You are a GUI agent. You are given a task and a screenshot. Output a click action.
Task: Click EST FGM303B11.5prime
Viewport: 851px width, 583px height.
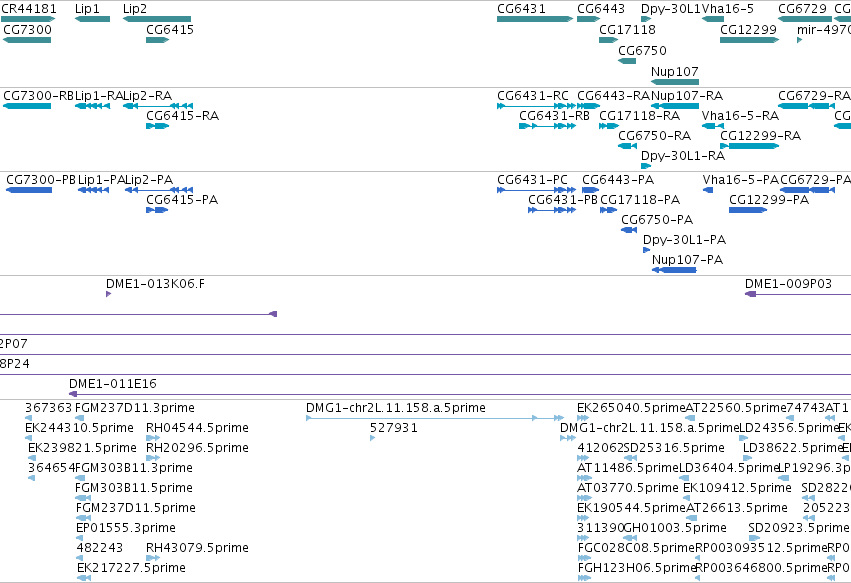134,488
